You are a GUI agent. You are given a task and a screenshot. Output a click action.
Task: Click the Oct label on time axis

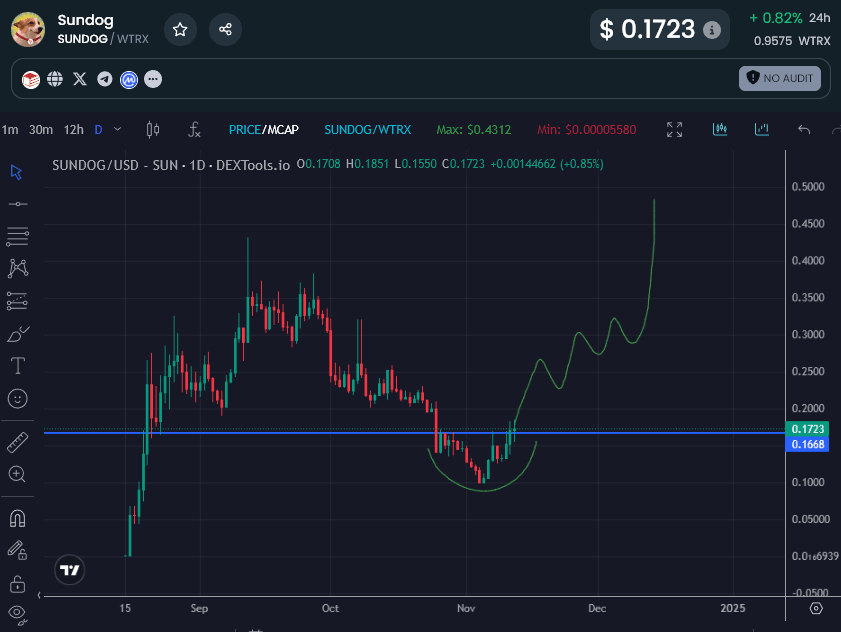coord(330,608)
